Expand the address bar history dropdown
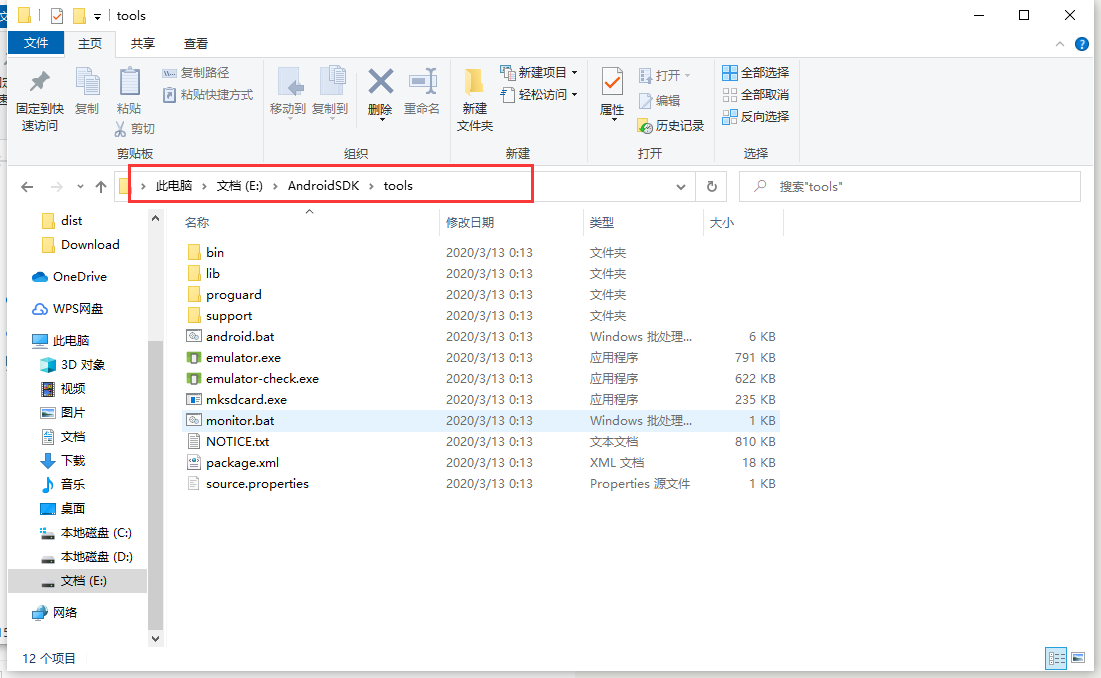 (681, 187)
